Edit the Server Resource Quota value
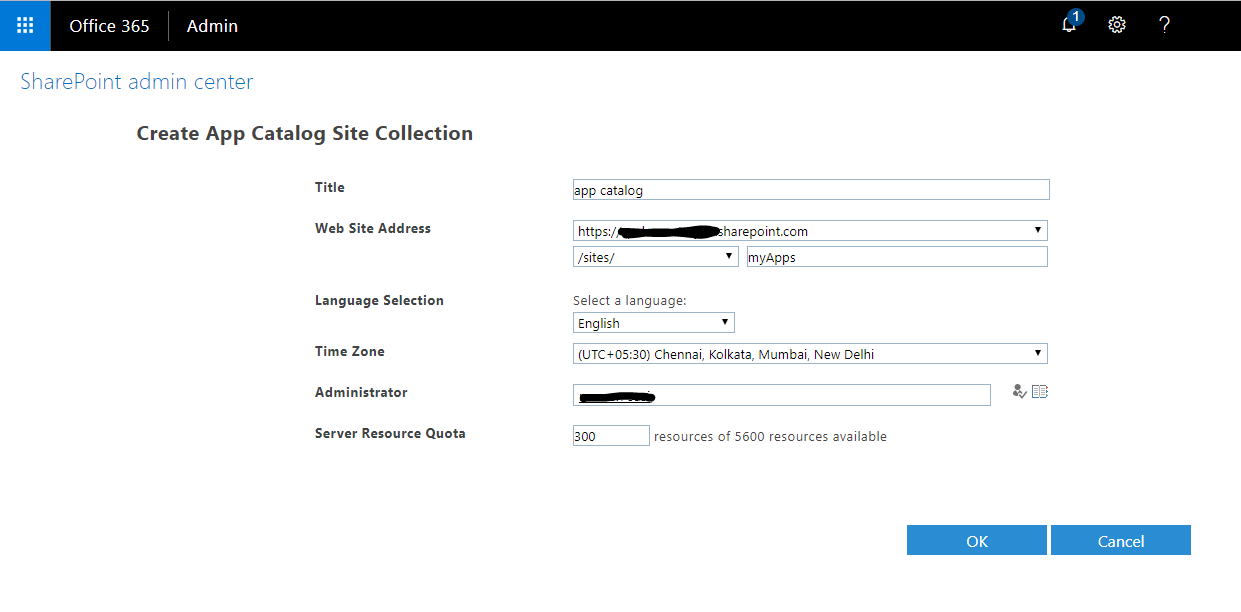This screenshot has height=612, width=1241. tap(611, 435)
